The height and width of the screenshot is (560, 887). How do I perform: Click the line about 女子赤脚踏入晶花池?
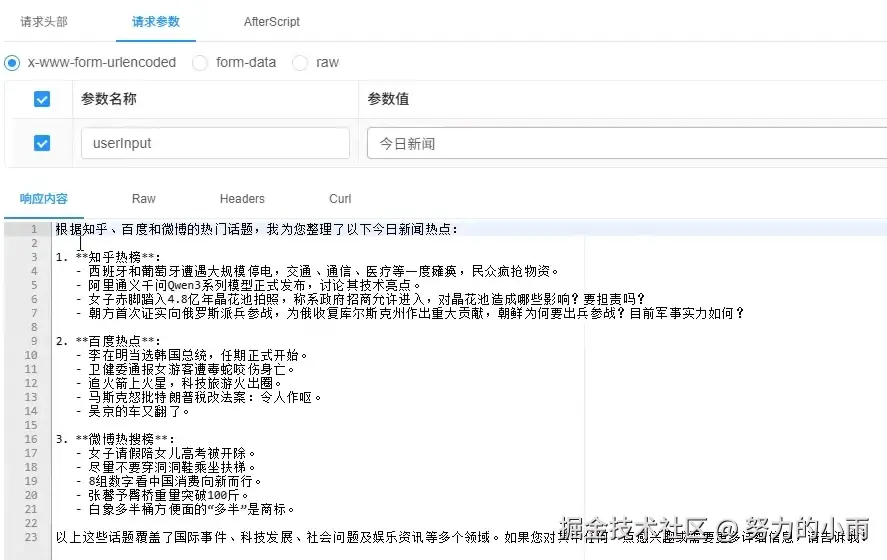tap(360, 299)
